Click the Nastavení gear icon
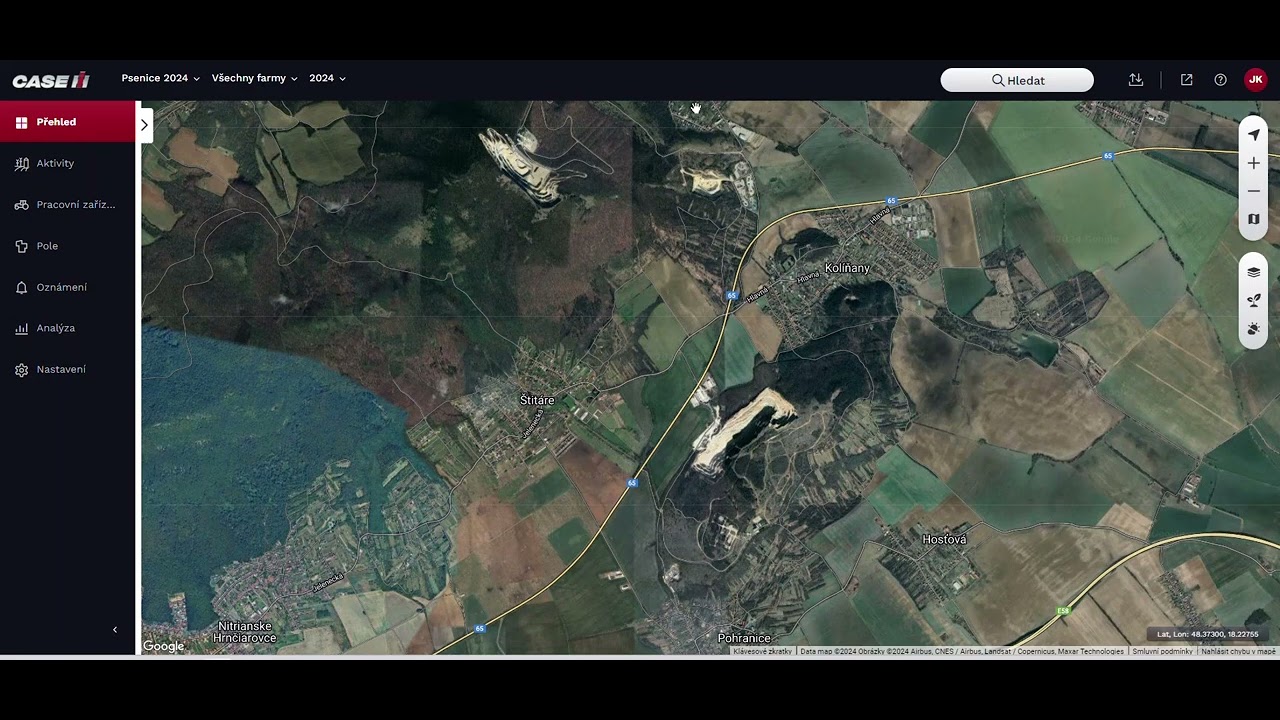 click(21, 370)
